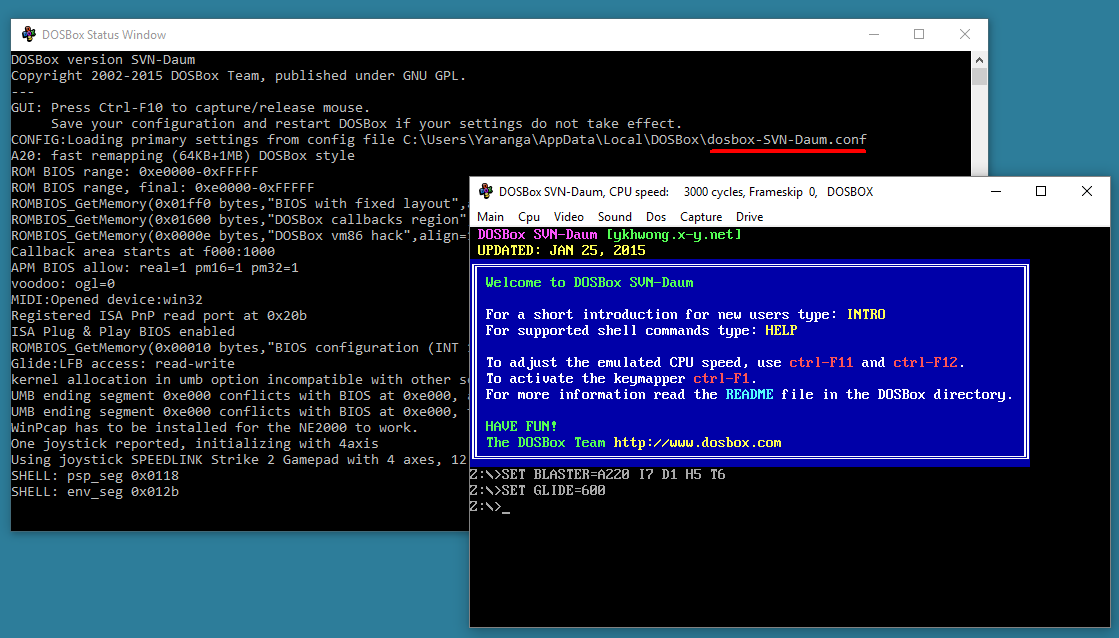Open the Drive menu
This screenshot has height=638, width=1119.
(x=749, y=217)
